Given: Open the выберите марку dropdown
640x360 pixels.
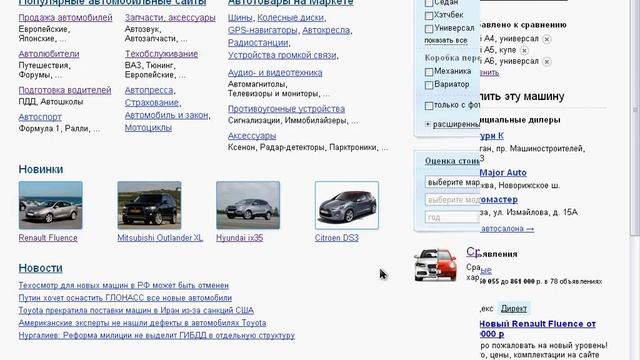Looking at the screenshot, I should [452, 182].
